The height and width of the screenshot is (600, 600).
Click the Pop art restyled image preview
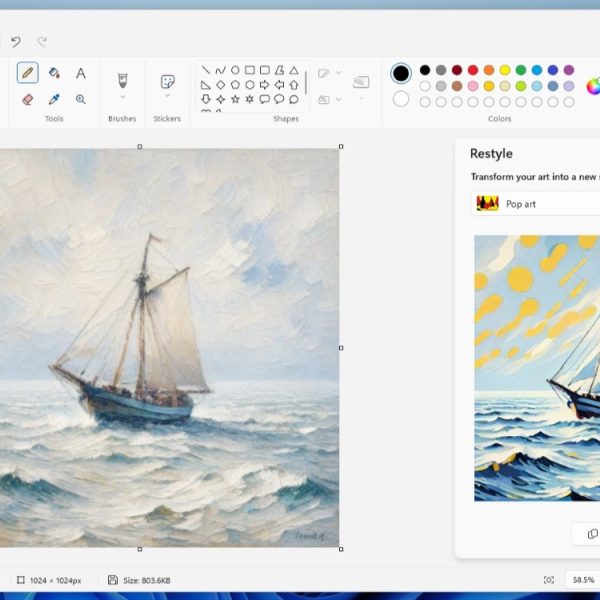coord(536,368)
